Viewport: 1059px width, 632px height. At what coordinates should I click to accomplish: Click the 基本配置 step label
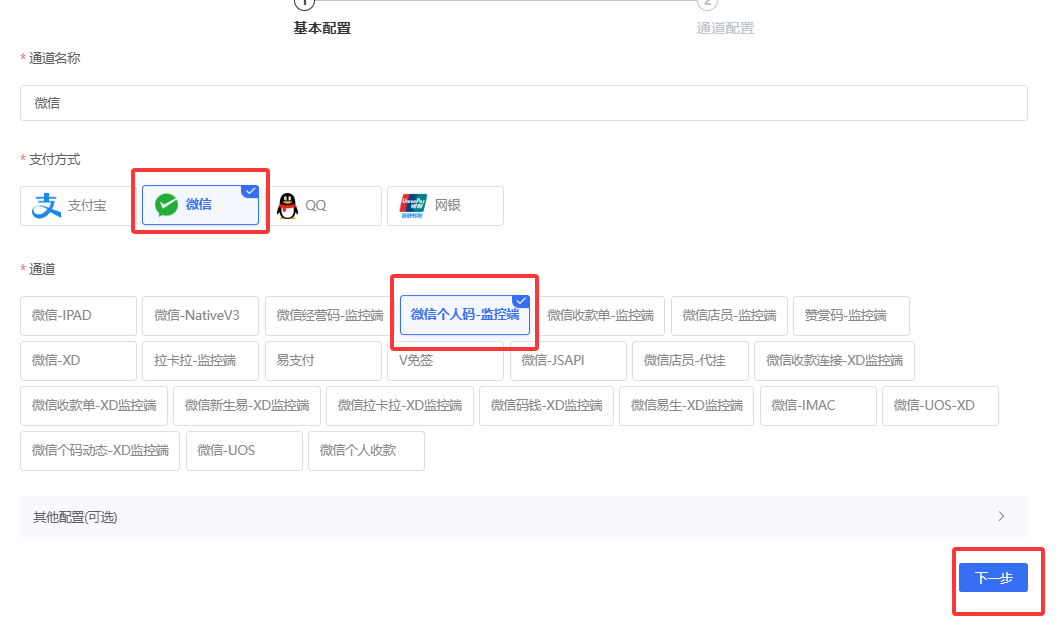coord(322,27)
